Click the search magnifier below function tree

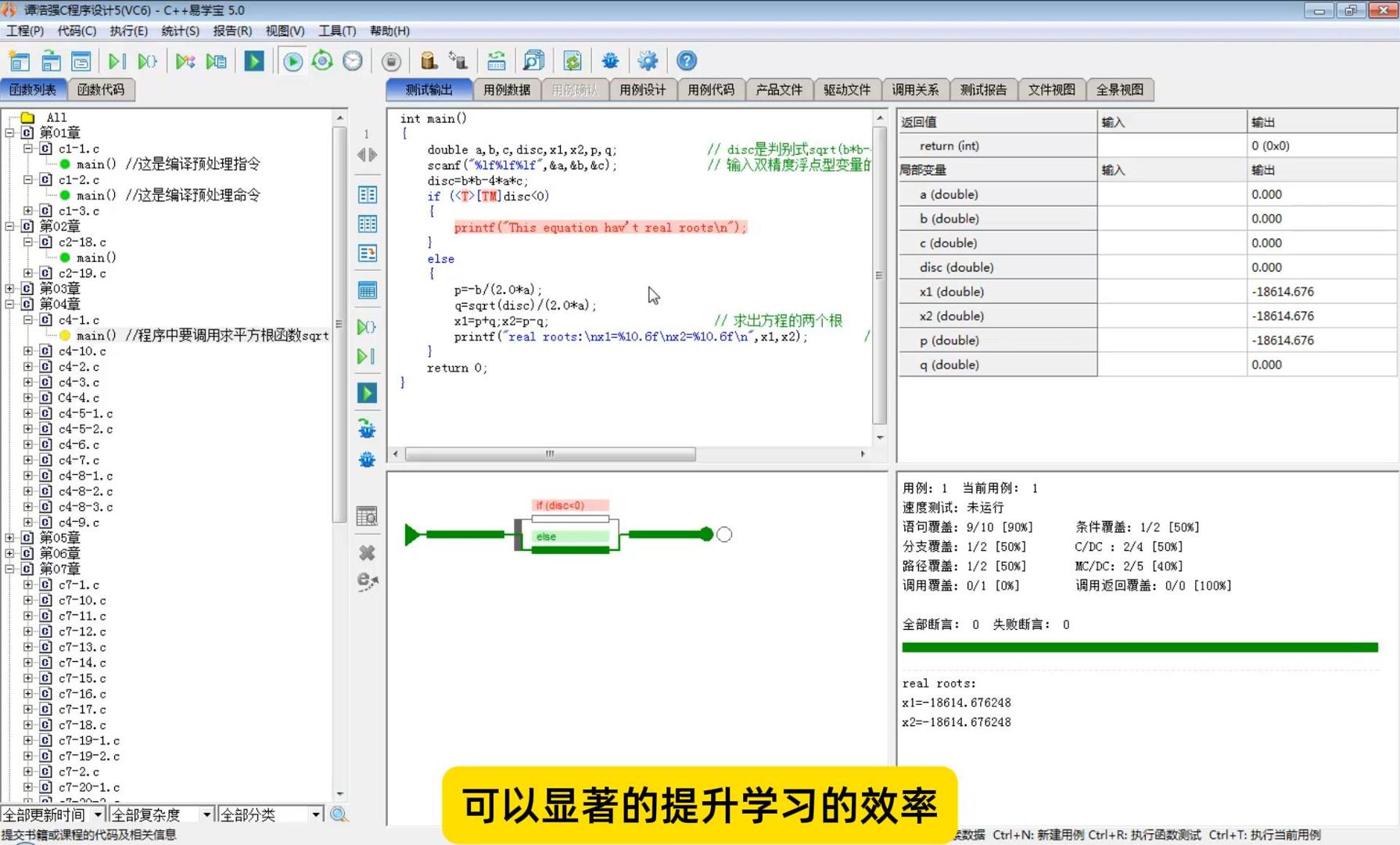pyautogui.click(x=339, y=814)
